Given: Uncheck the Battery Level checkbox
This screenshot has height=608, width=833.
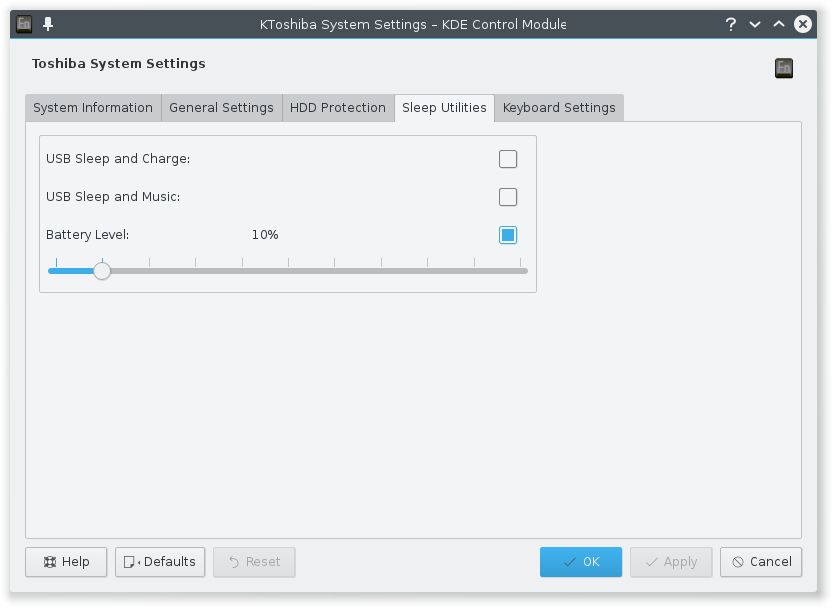Looking at the screenshot, I should 508,235.
